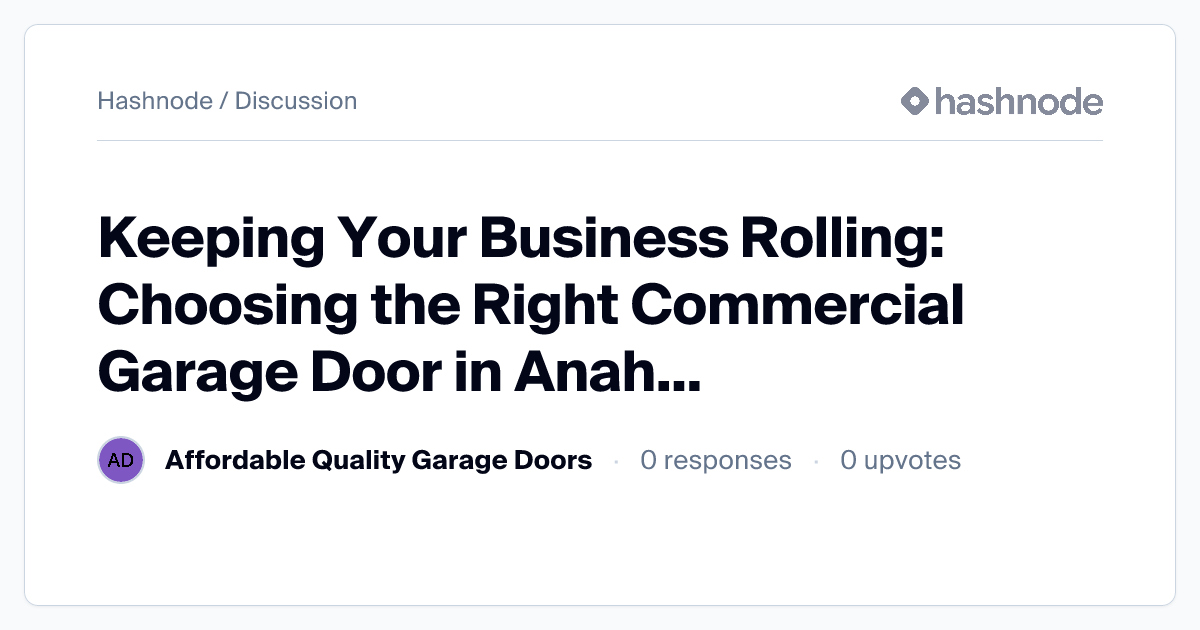
Task: Select the Discussion breadcrumb item
Action: coord(296,101)
